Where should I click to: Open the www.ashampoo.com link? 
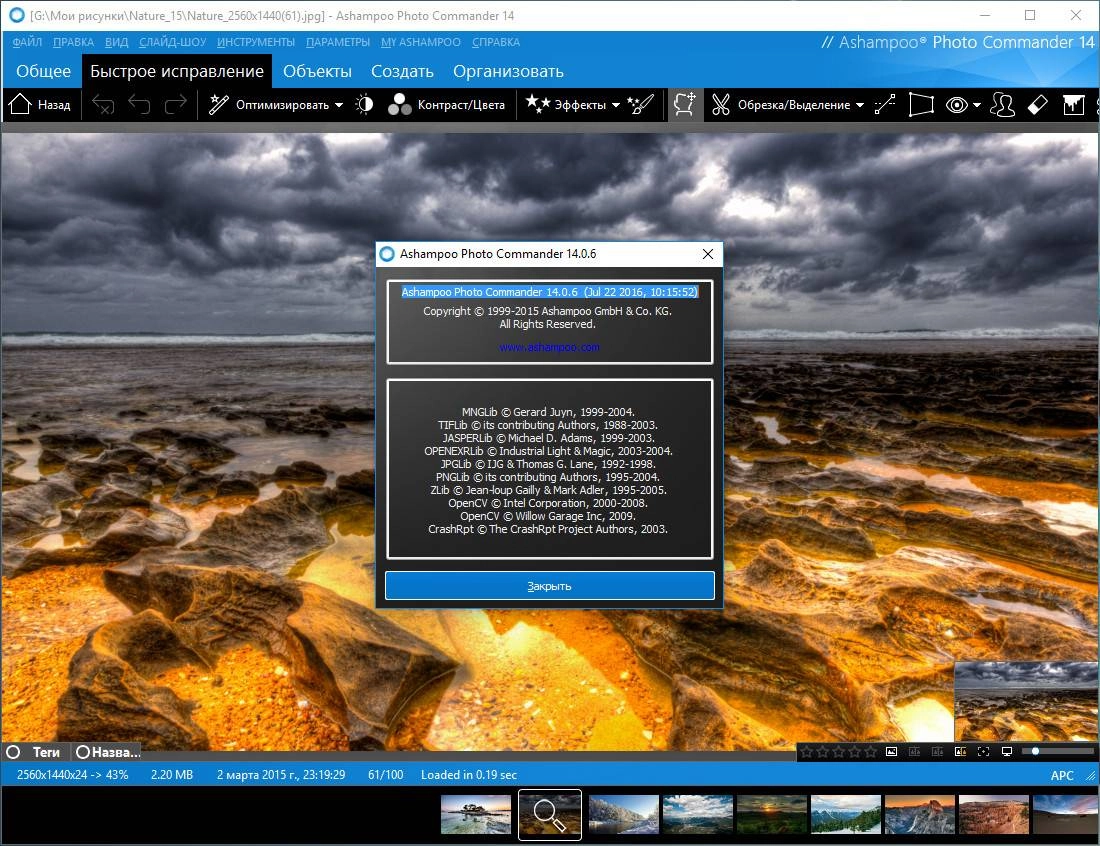(x=549, y=347)
